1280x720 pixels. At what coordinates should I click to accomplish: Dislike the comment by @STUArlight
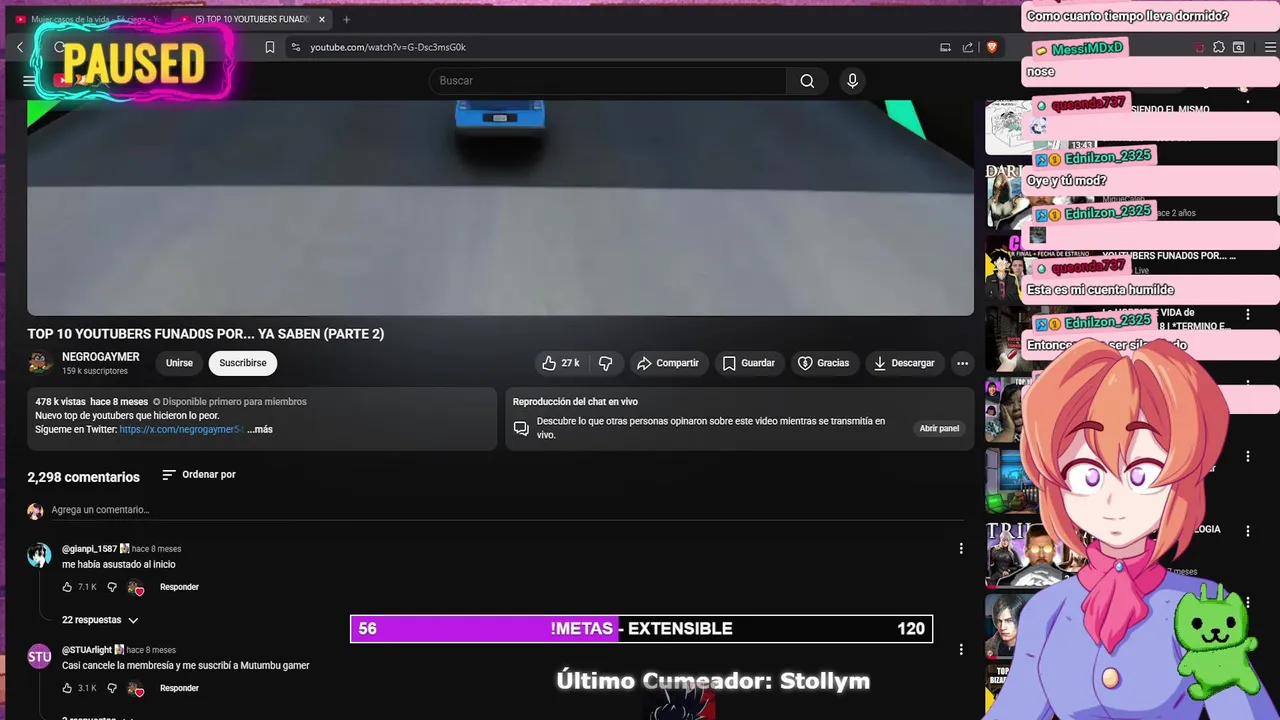click(x=112, y=688)
